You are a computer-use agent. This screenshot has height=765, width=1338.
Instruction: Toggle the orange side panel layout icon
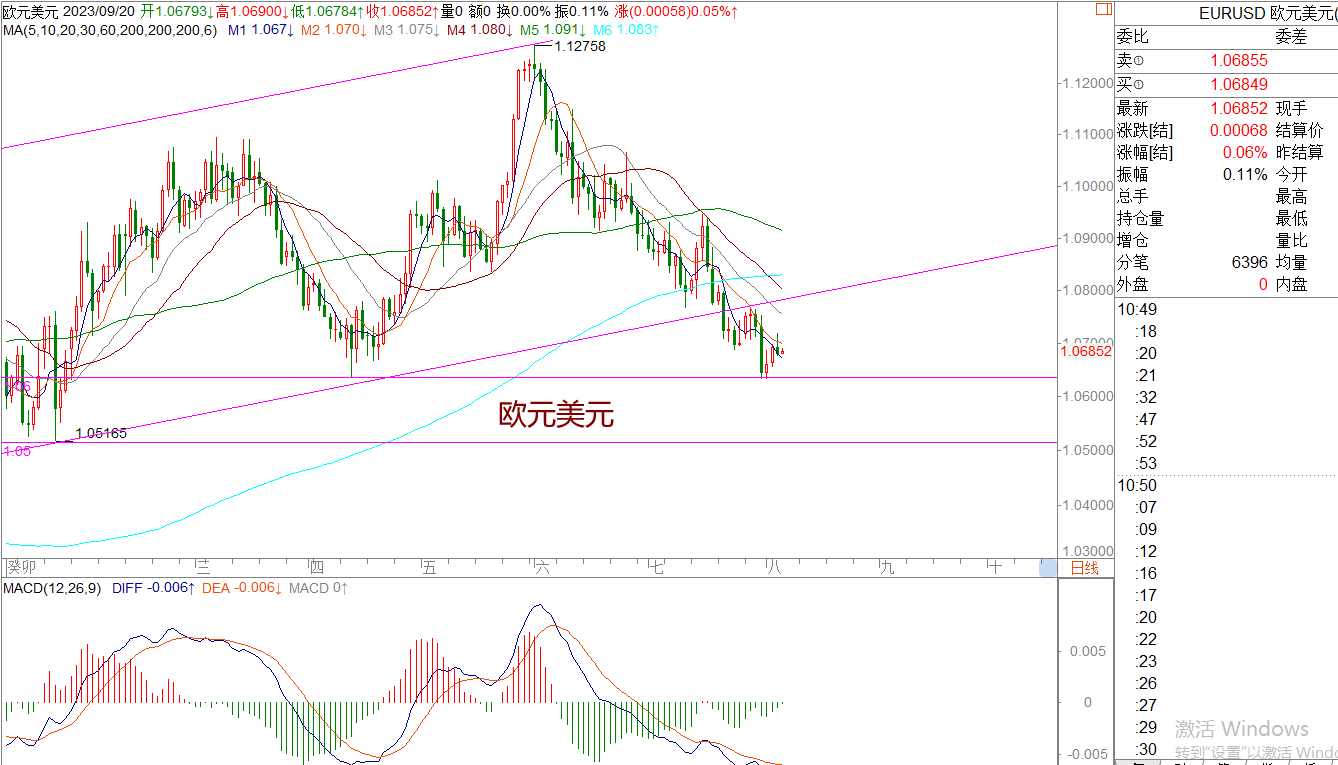tap(1103, 10)
